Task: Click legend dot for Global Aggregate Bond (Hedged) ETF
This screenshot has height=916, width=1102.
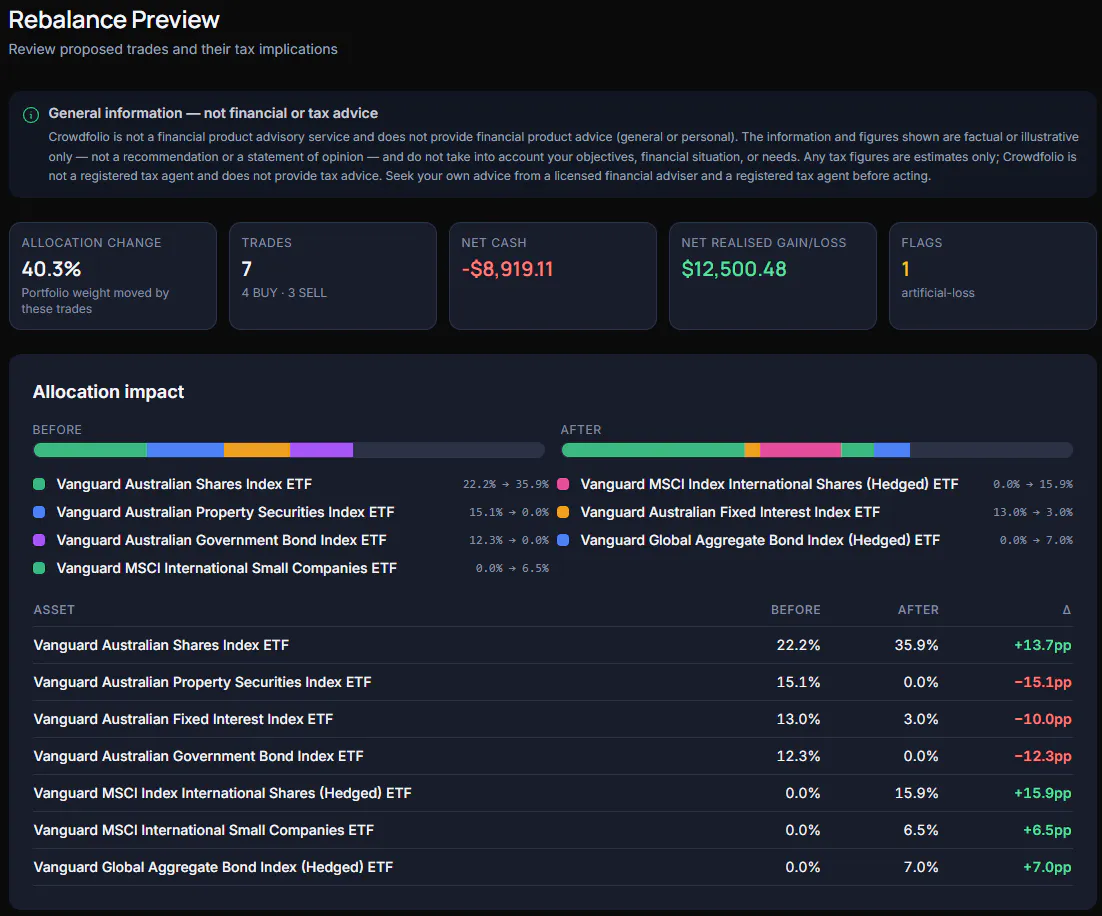Action: 563,540
